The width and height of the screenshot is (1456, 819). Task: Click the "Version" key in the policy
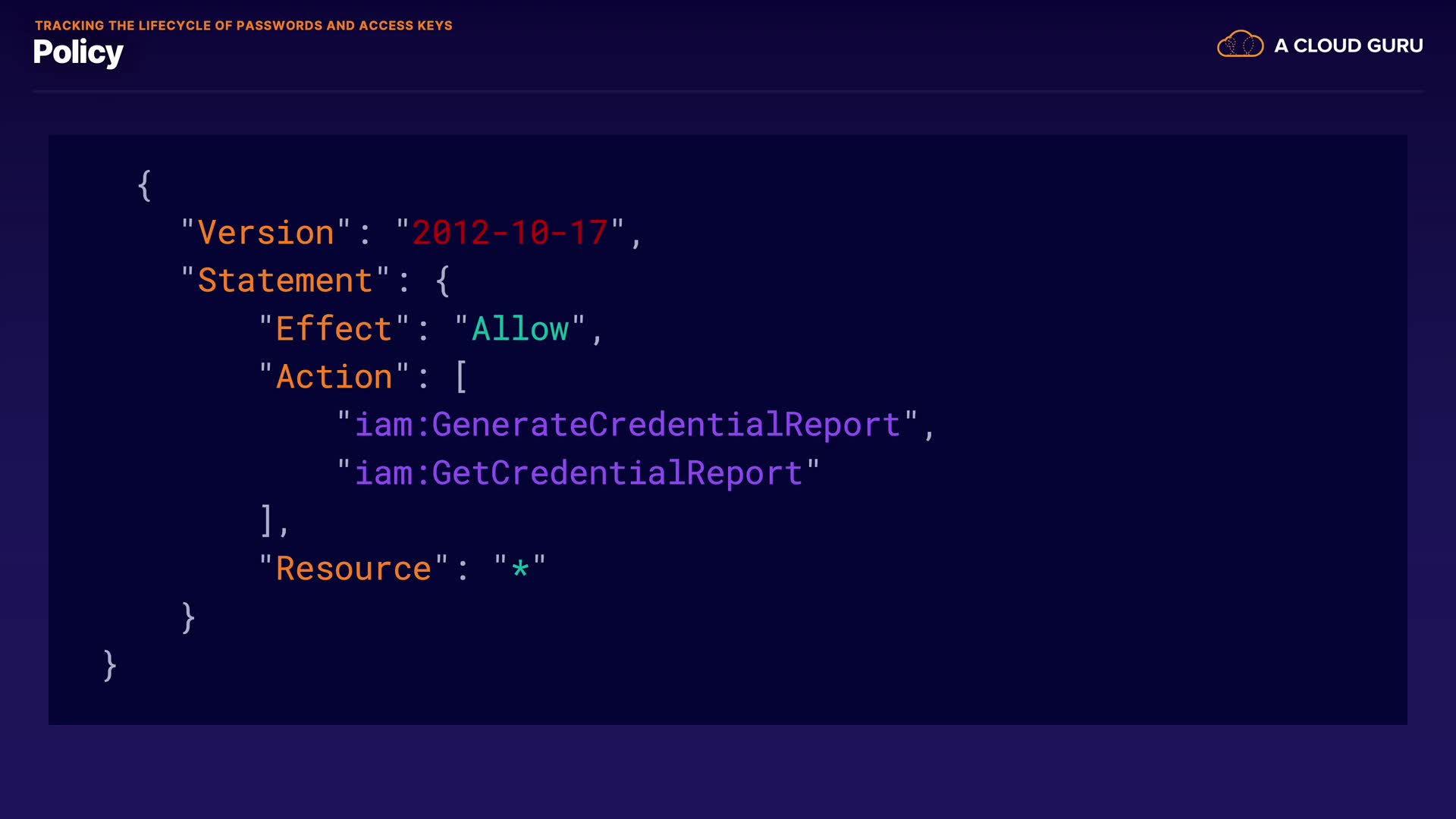click(265, 233)
